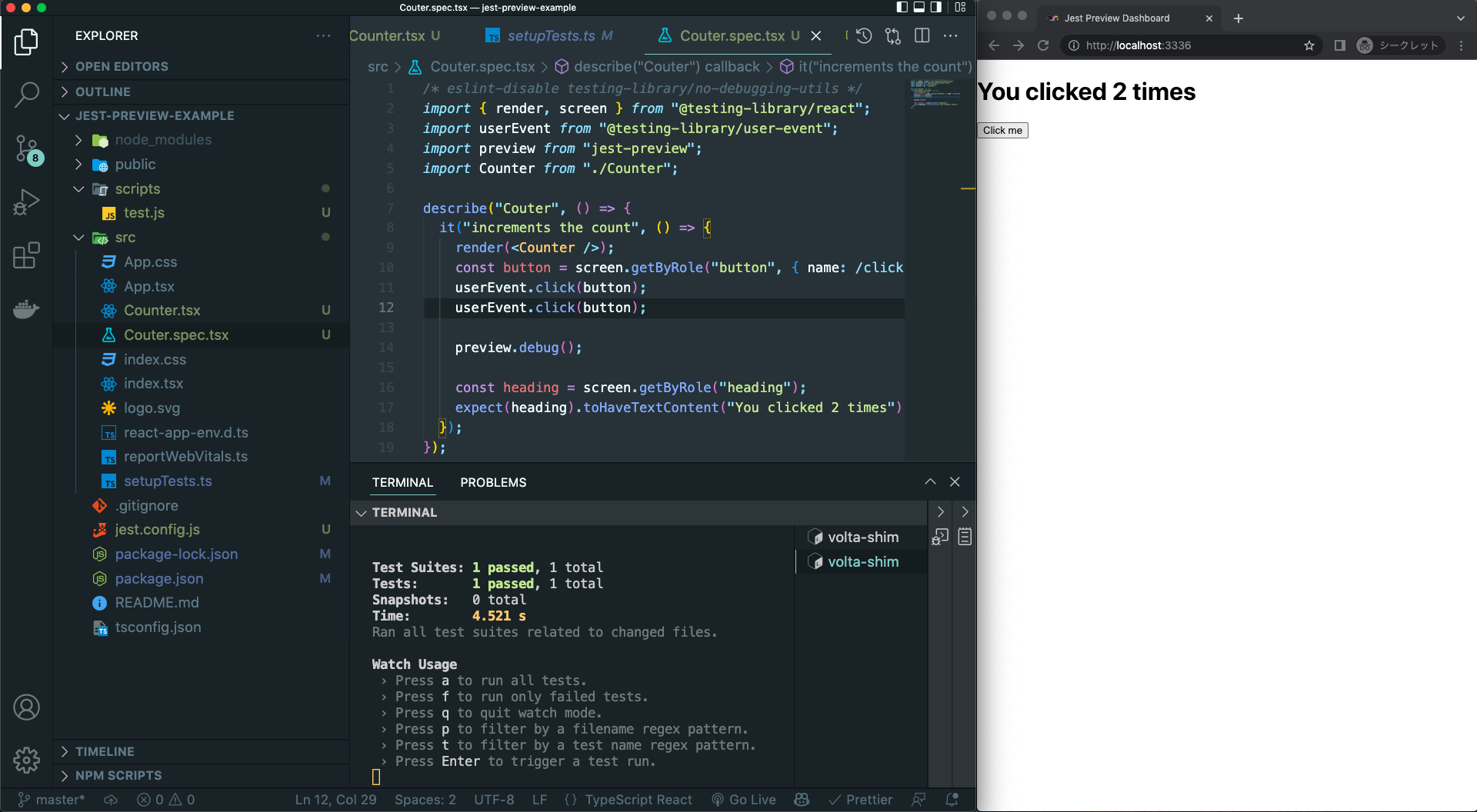Toggle bottom panel layout button
The width and height of the screenshot is (1477, 812).
click(x=919, y=7)
